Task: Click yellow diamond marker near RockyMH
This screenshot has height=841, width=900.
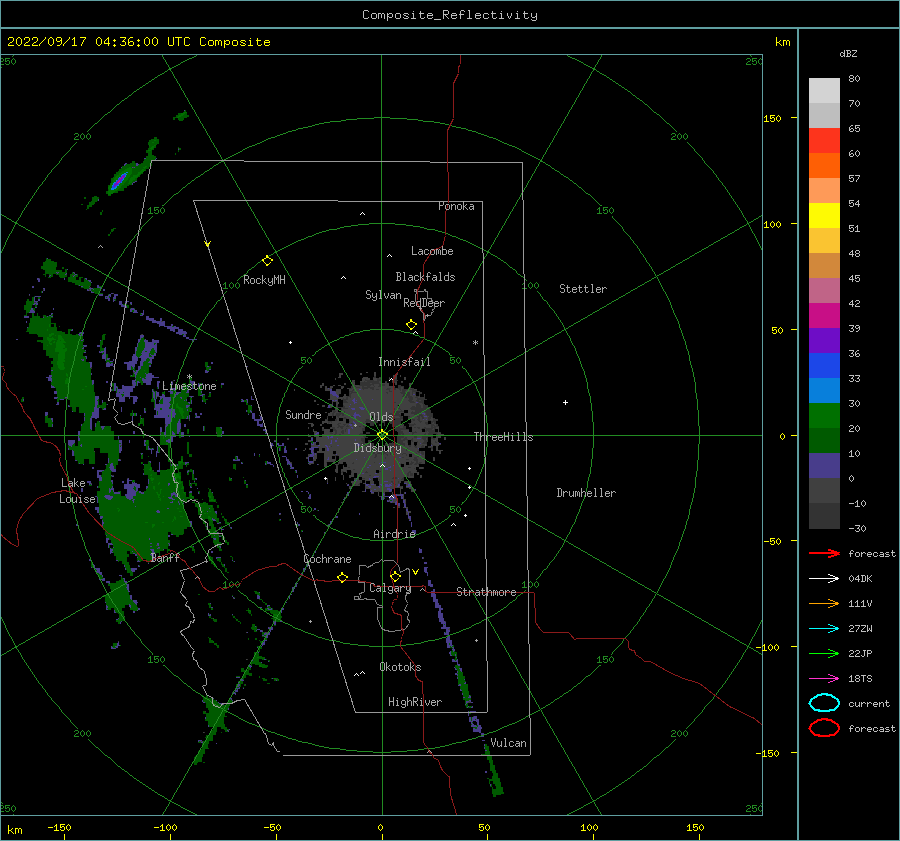Action: (267, 261)
